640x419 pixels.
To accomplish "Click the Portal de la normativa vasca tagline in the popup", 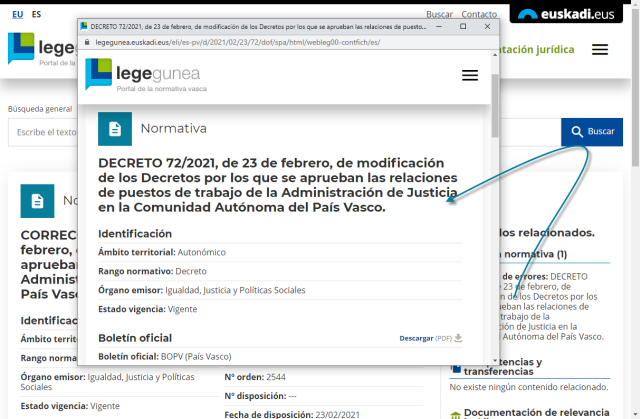I will point(162,89).
